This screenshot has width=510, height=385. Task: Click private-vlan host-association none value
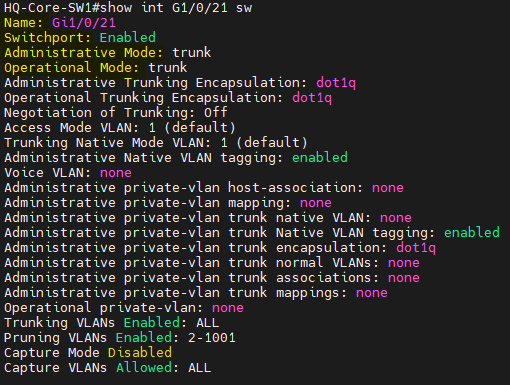pyautogui.click(x=388, y=188)
